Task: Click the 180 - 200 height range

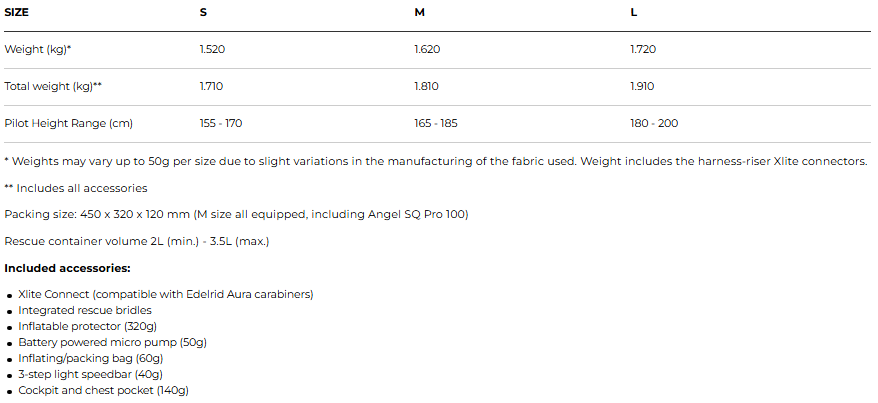Action: pos(654,123)
